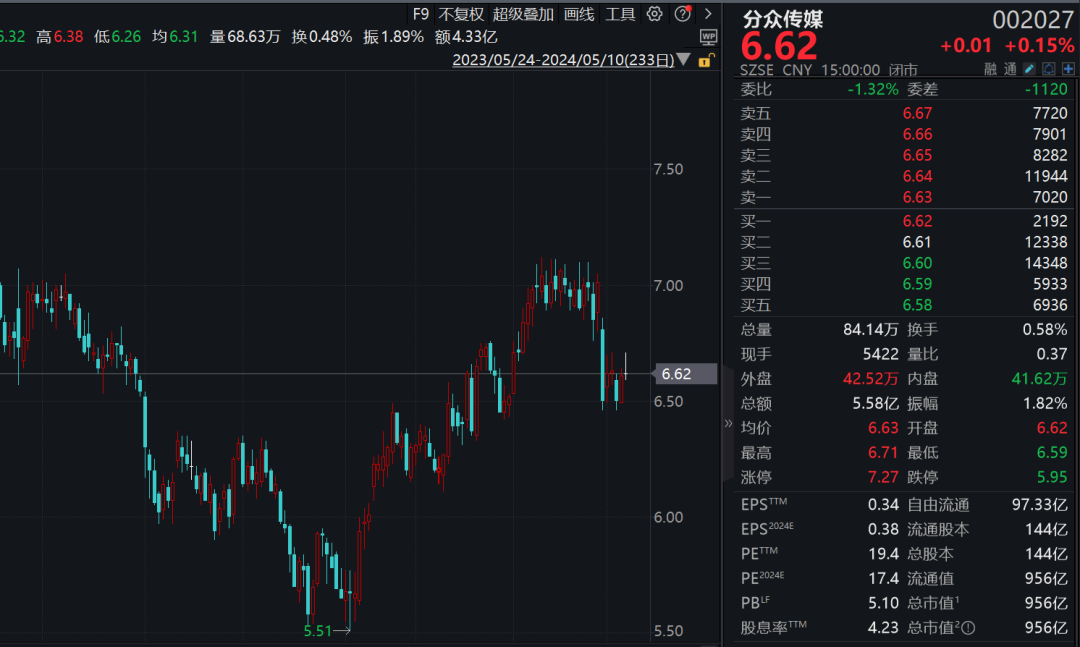Expand toolbar with the right chevron

pos(707,14)
